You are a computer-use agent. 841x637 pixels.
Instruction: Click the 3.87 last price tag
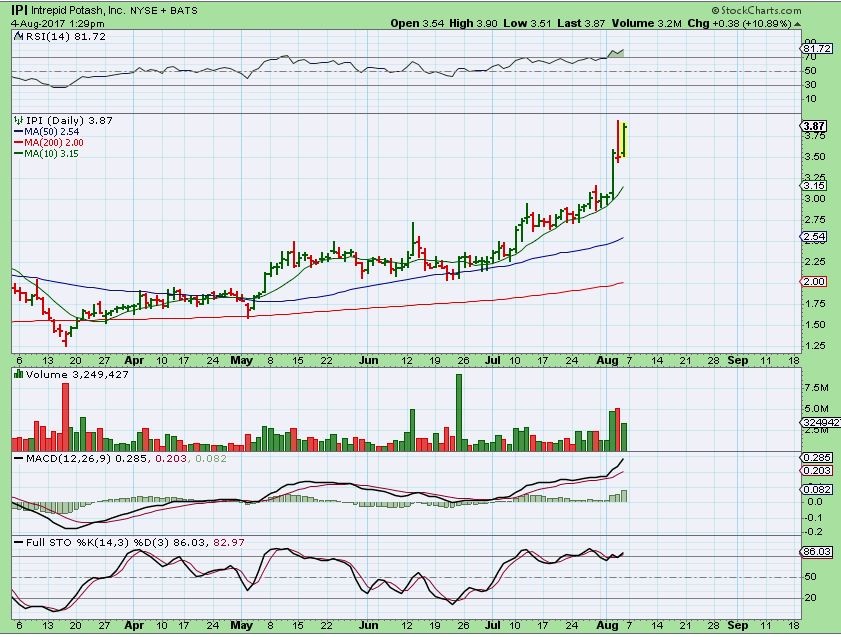coord(813,126)
